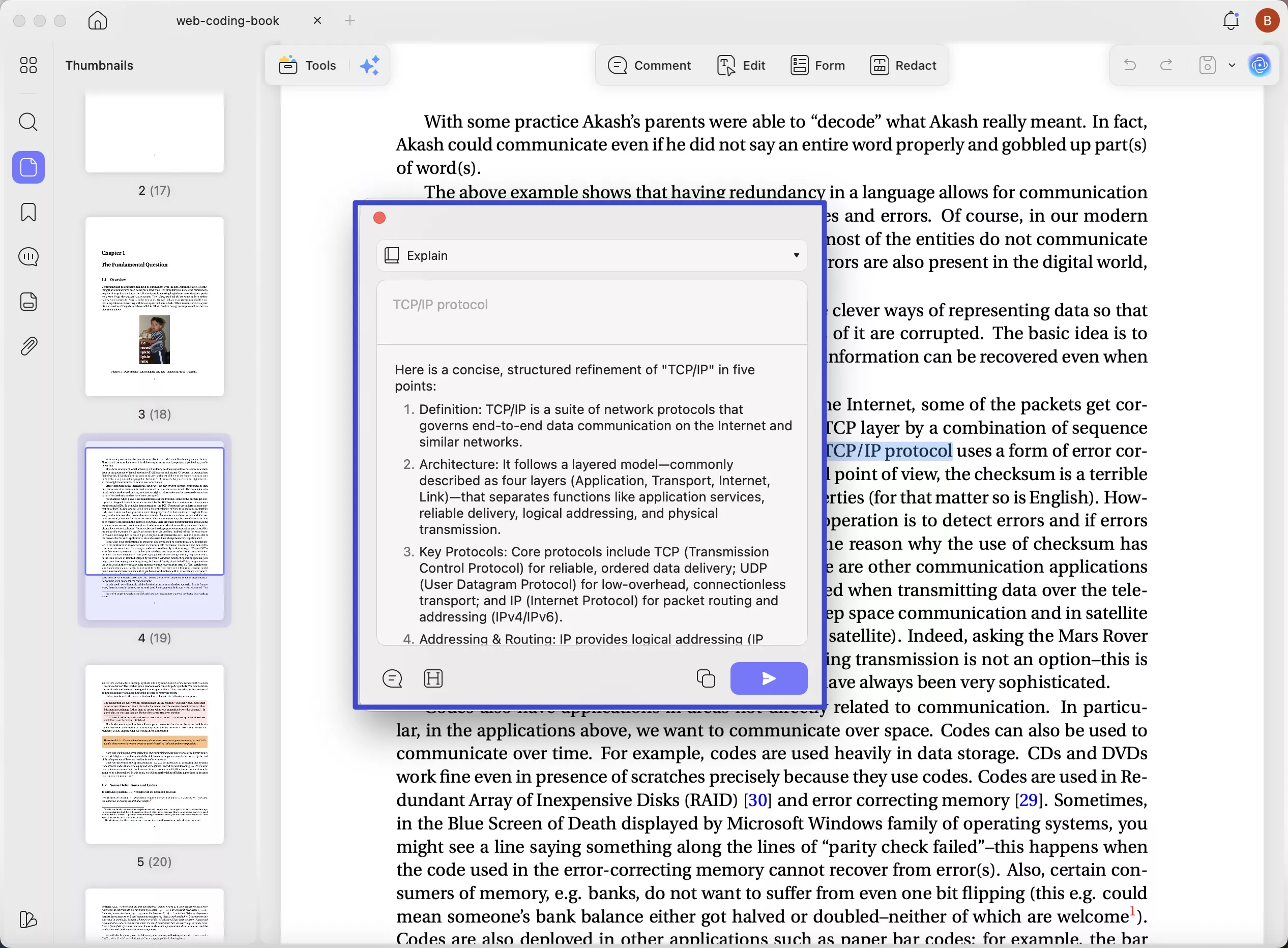The height and width of the screenshot is (948, 1288).
Task: Add response as comment note
Action: [x=392, y=678]
